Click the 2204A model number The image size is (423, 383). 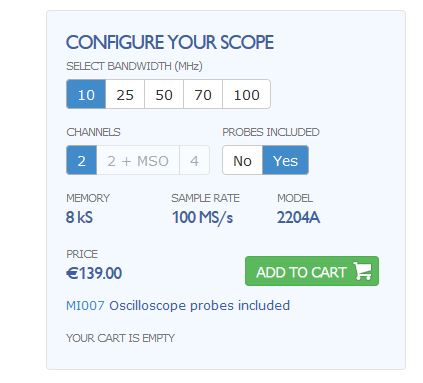(x=298, y=217)
